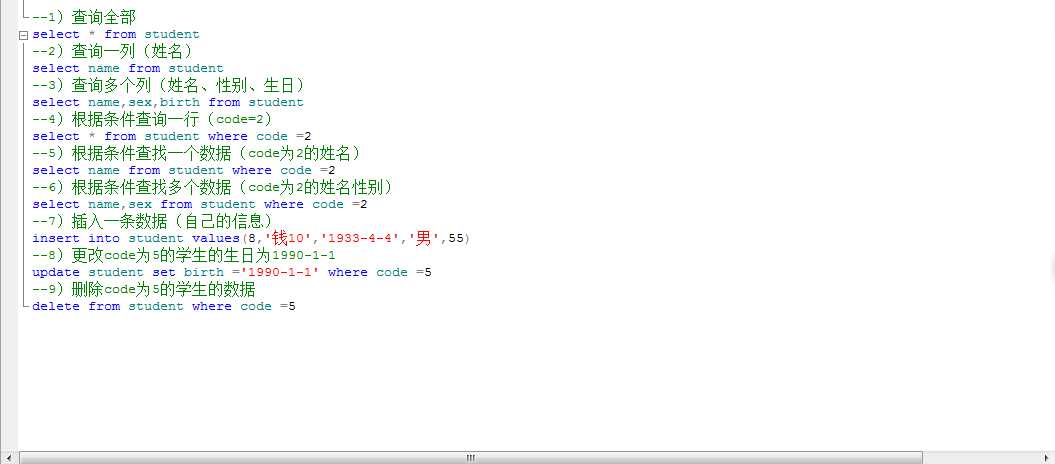
Task: Click line 'select name,sex from student where code =2'
Action: click(200, 204)
